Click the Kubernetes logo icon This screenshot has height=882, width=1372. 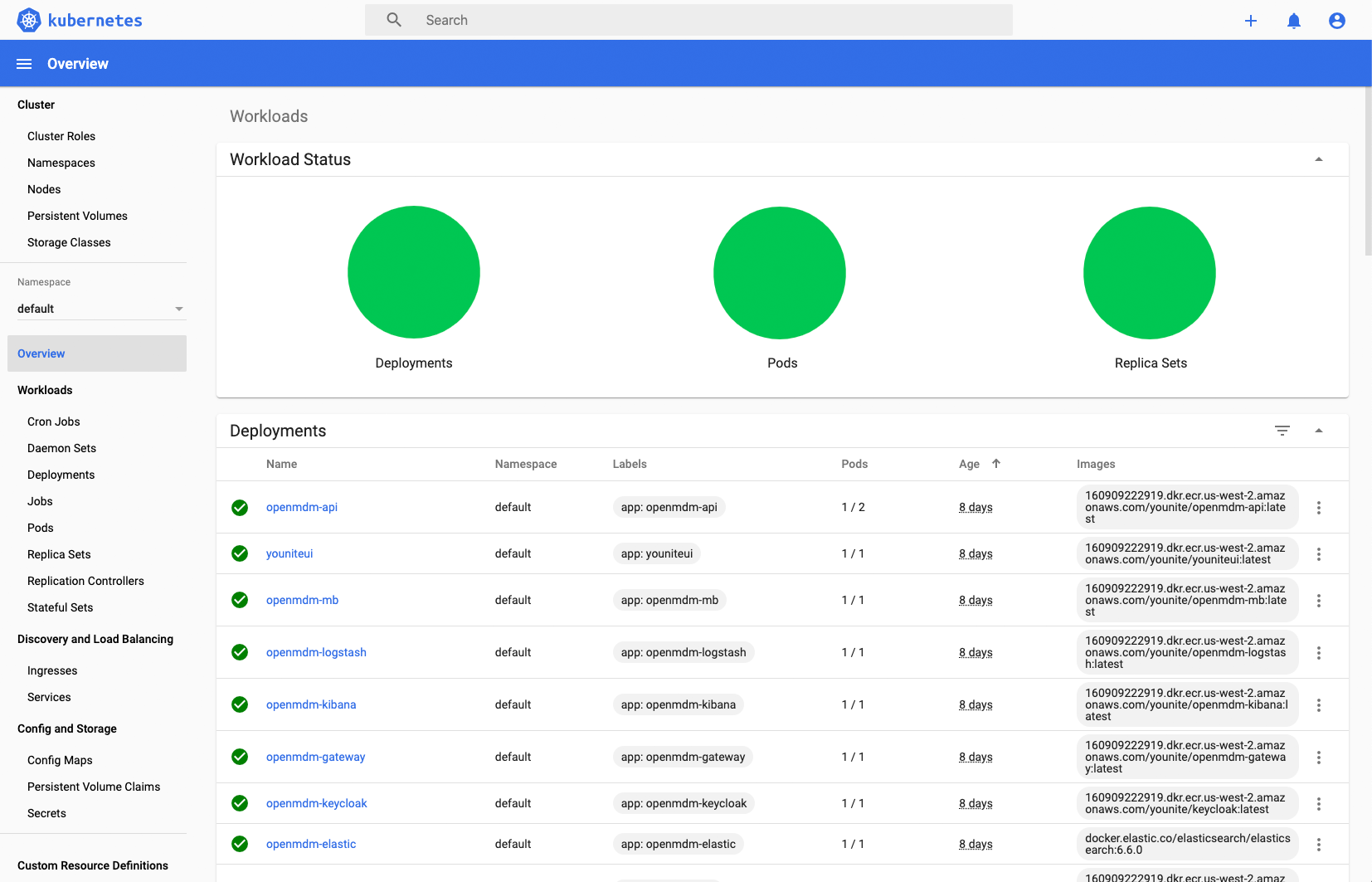29,20
